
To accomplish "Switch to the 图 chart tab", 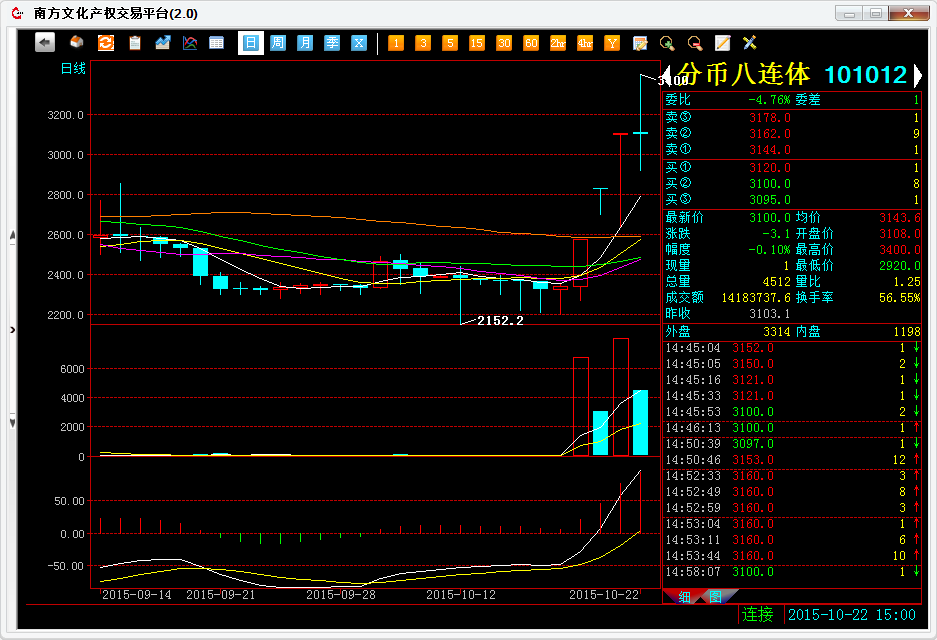I will pos(714,597).
